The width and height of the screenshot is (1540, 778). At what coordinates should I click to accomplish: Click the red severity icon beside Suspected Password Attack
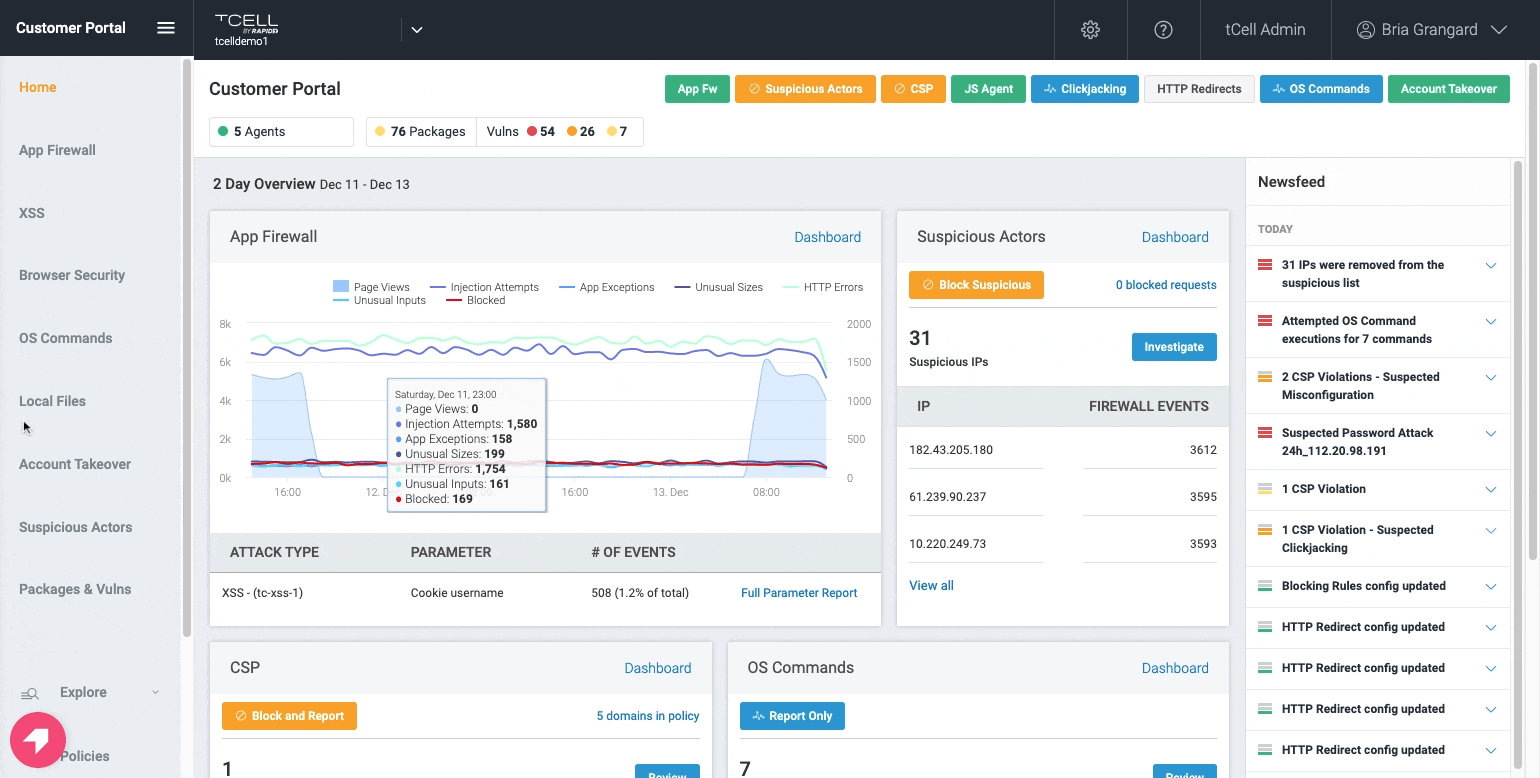point(1264,433)
